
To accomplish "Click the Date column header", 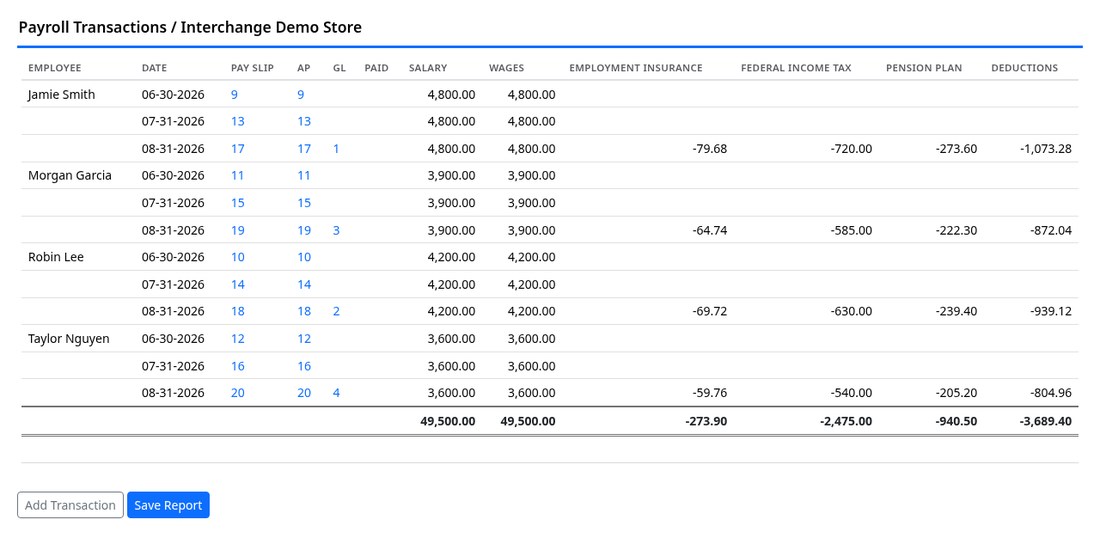I will [x=154, y=68].
